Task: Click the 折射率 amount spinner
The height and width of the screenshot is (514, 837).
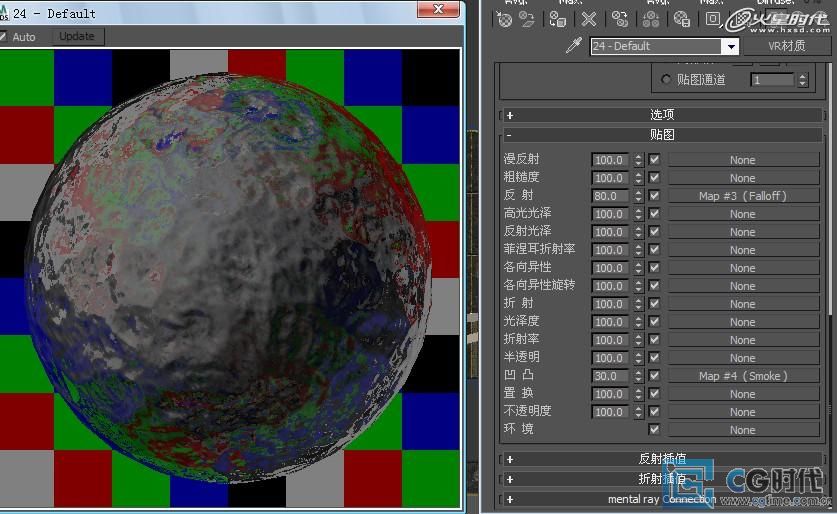Action: (638, 340)
